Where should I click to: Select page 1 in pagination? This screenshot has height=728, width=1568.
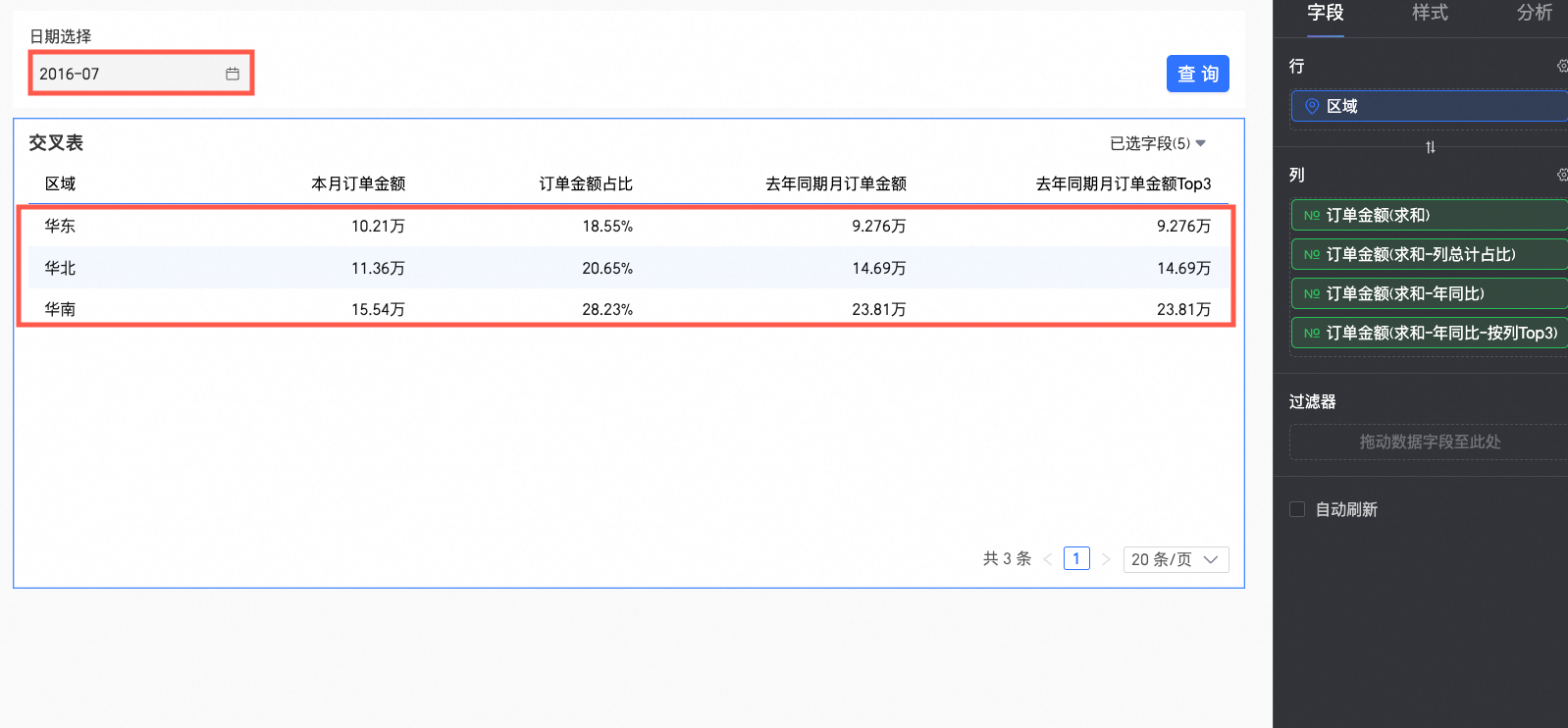1076,558
